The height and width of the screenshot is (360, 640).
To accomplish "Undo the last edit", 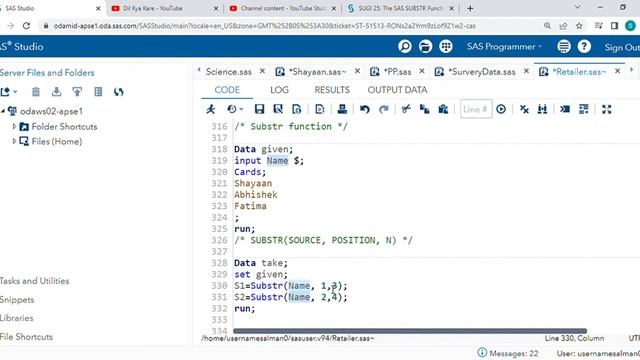I will (365, 109).
